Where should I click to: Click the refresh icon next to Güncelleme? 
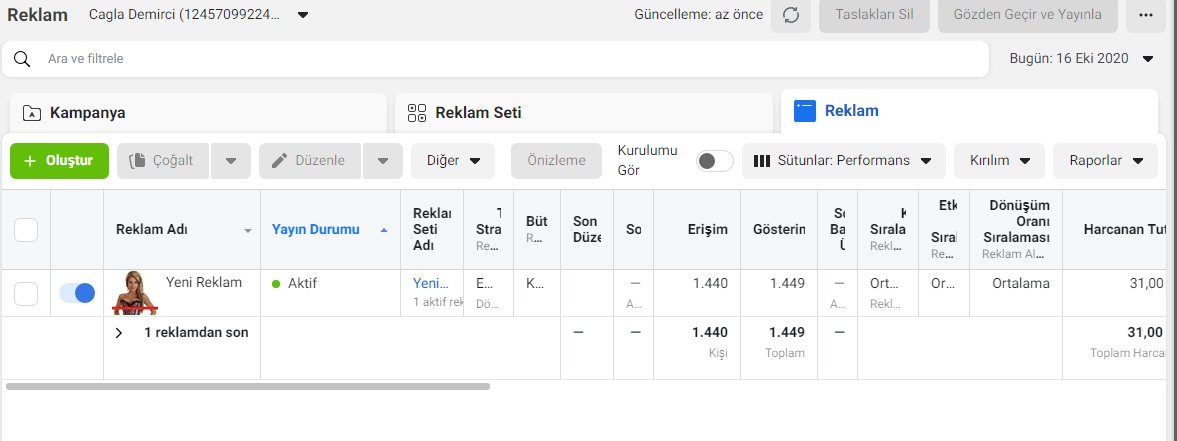790,15
